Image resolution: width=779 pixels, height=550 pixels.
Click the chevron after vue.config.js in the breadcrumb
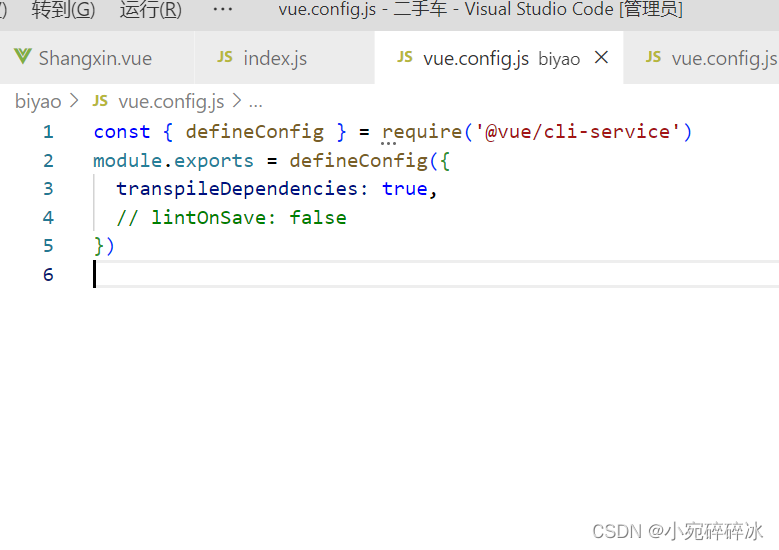tap(237, 101)
